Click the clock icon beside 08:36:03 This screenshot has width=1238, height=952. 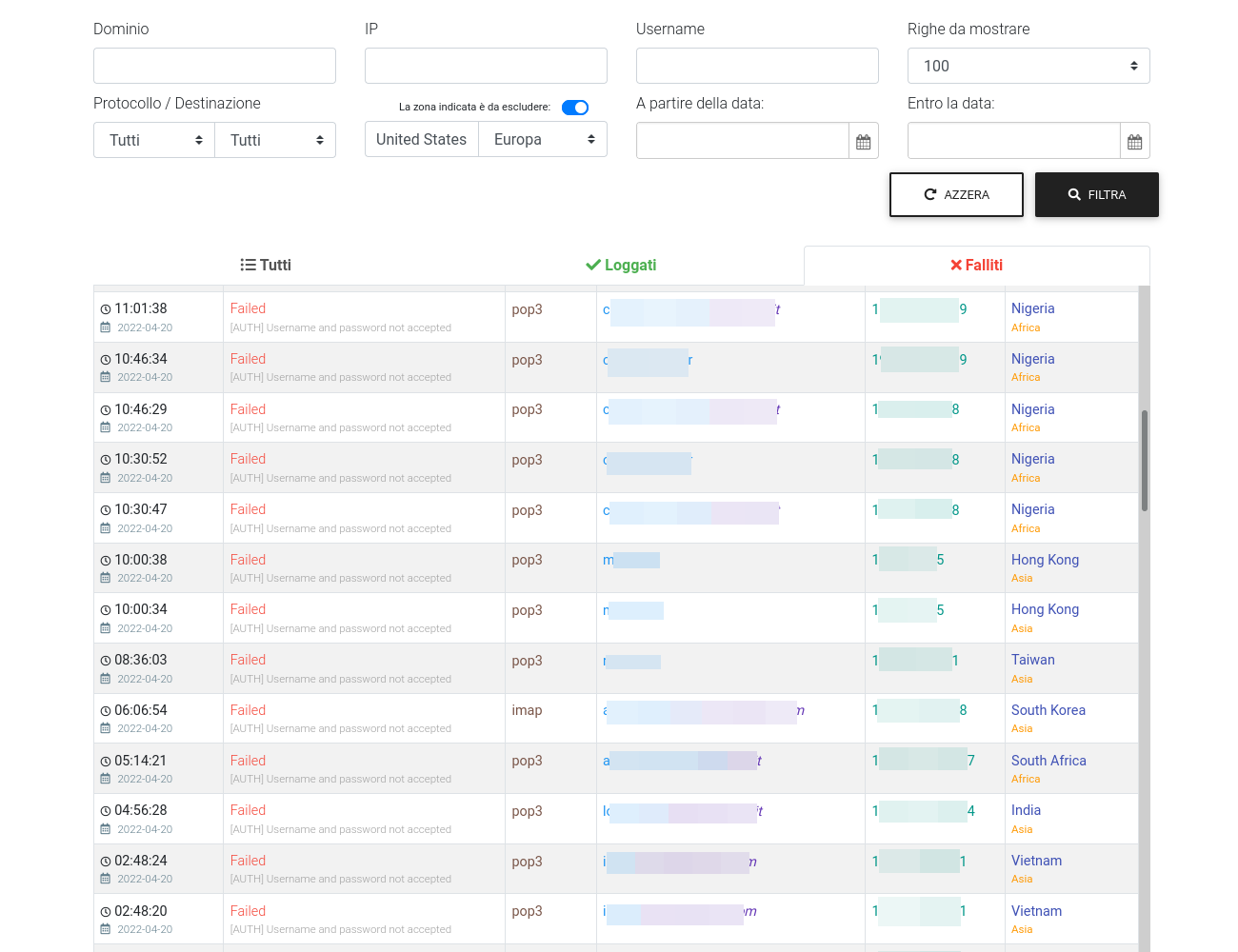(x=106, y=661)
